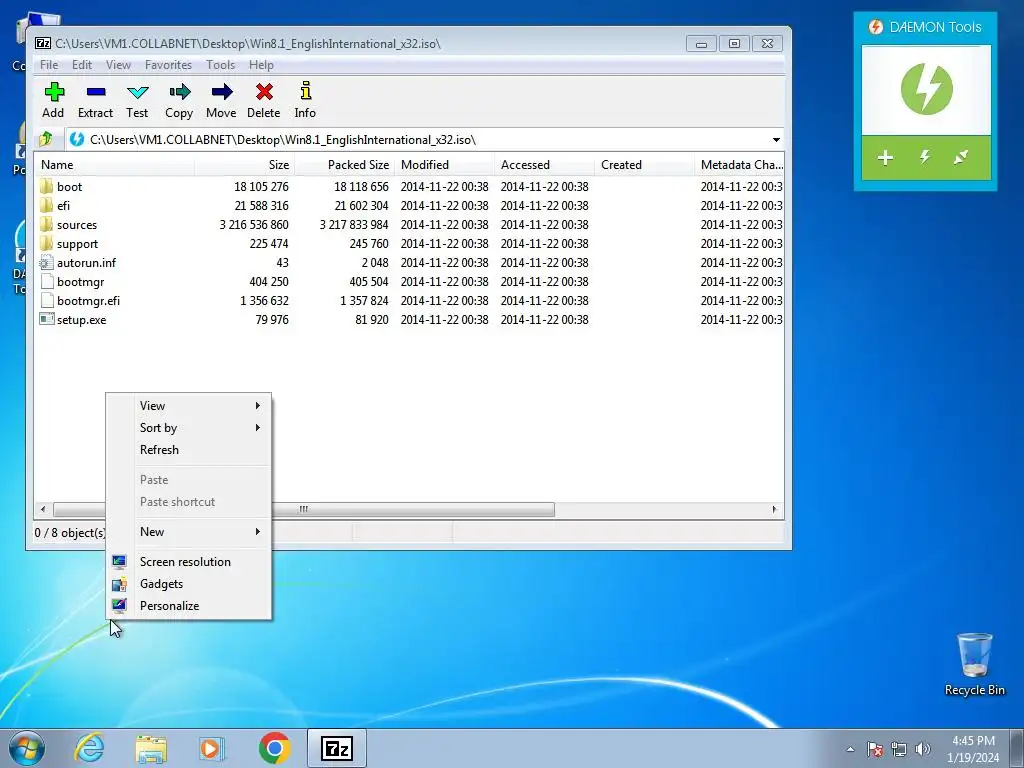Sort by the Metadata Cha... column header
The width and height of the screenshot is (1024, 768).
click(x=739, y=165)
